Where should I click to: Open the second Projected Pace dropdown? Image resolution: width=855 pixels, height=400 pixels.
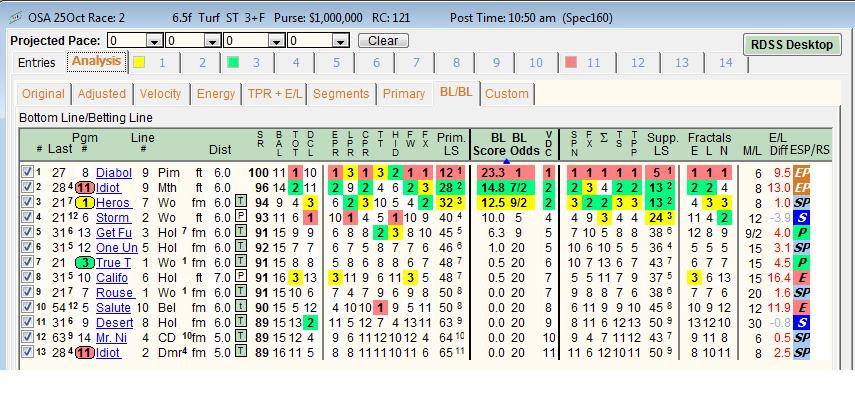[x=212, y=41]
